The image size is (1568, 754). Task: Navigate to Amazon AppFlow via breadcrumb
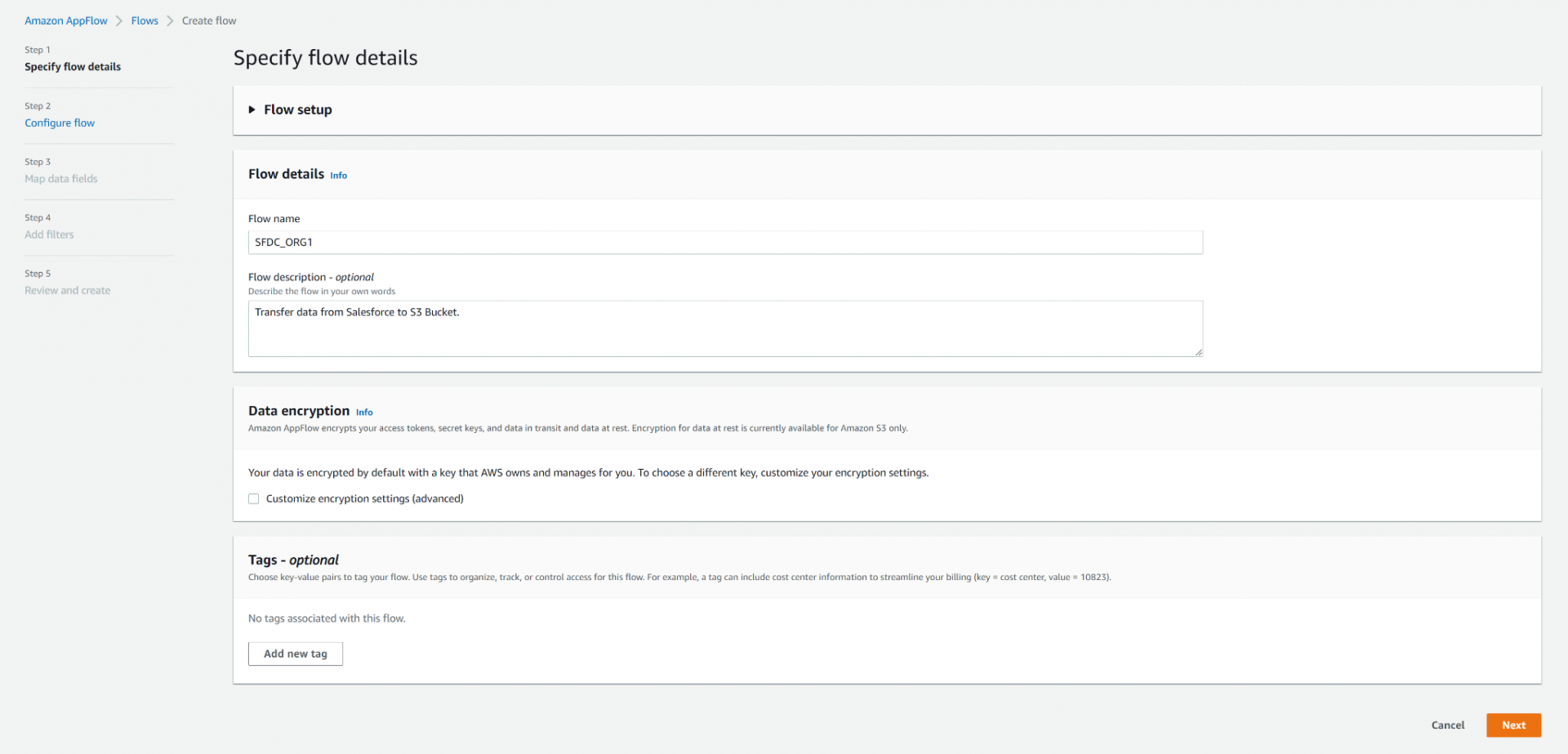(x=65, y=20)
